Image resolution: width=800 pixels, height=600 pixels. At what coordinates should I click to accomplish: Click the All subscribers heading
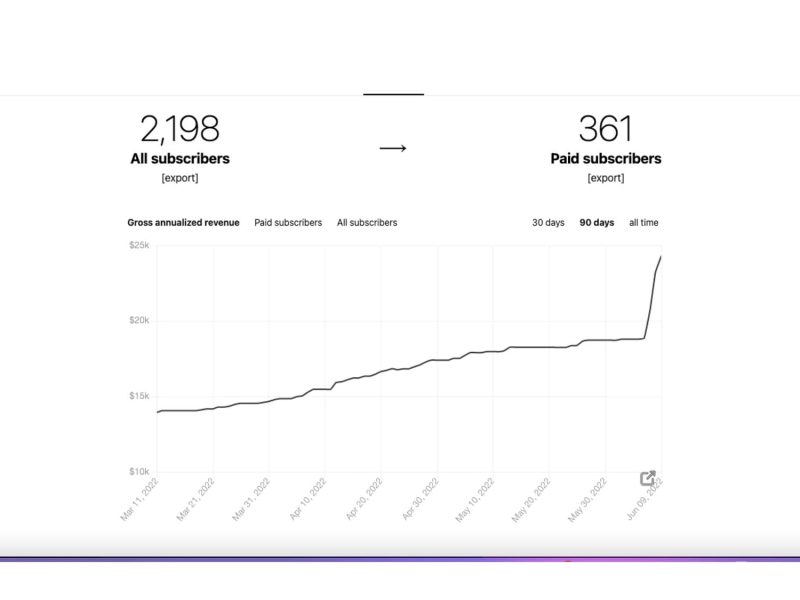pyautogui.click(x=180, y=159)
